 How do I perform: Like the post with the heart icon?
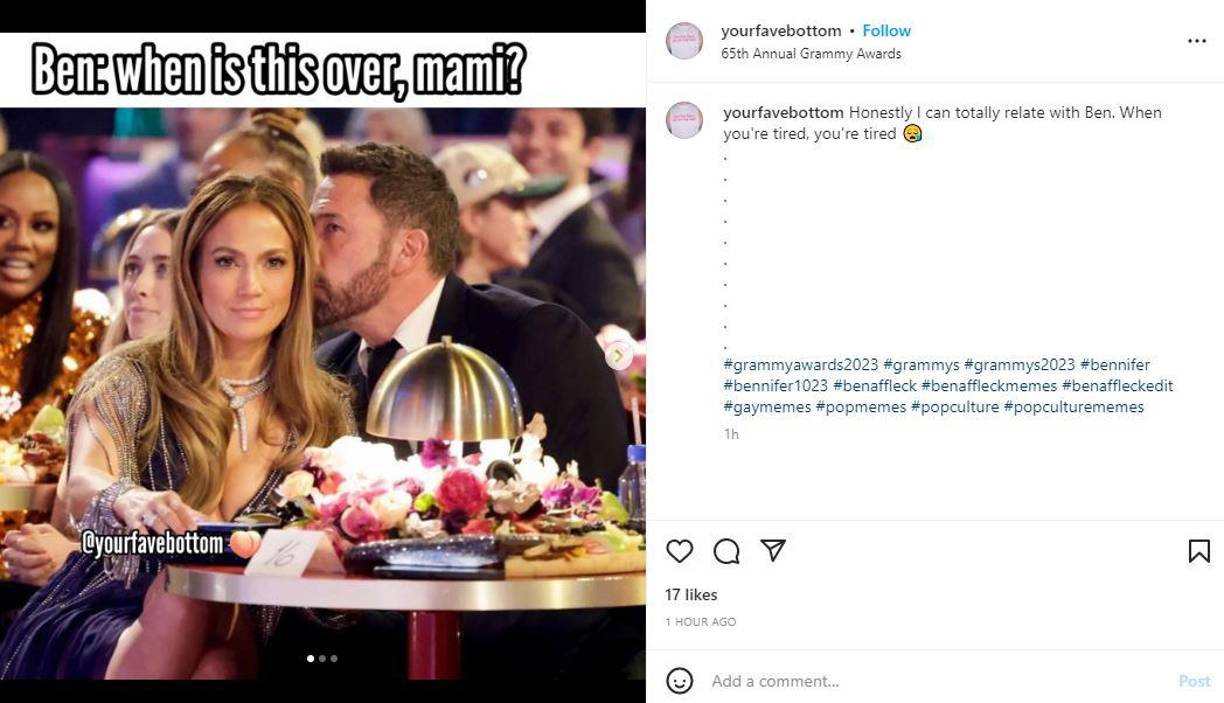(680, 551)
